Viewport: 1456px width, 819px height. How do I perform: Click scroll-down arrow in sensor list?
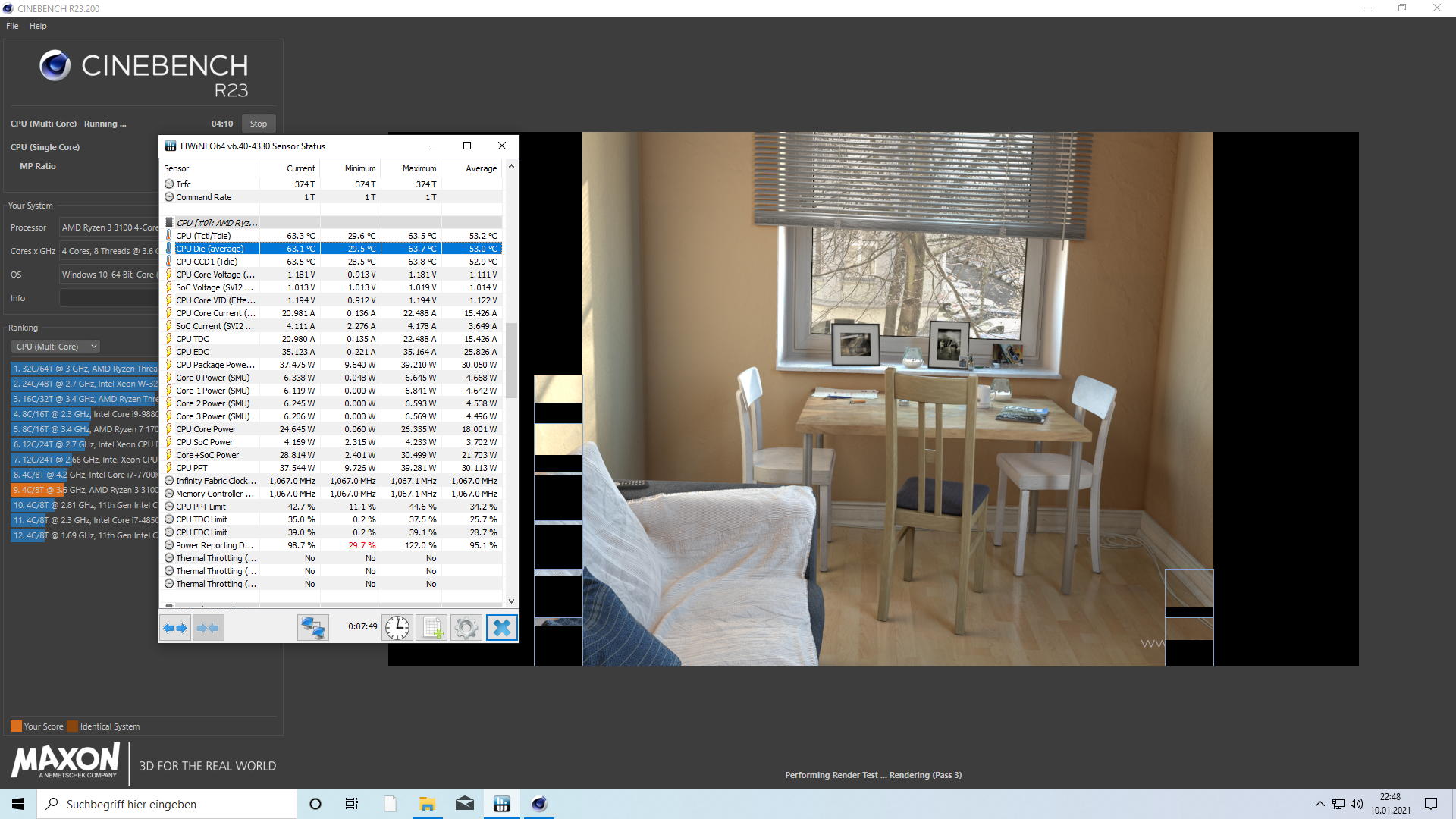pyautogui.click(x=511, y=601)
